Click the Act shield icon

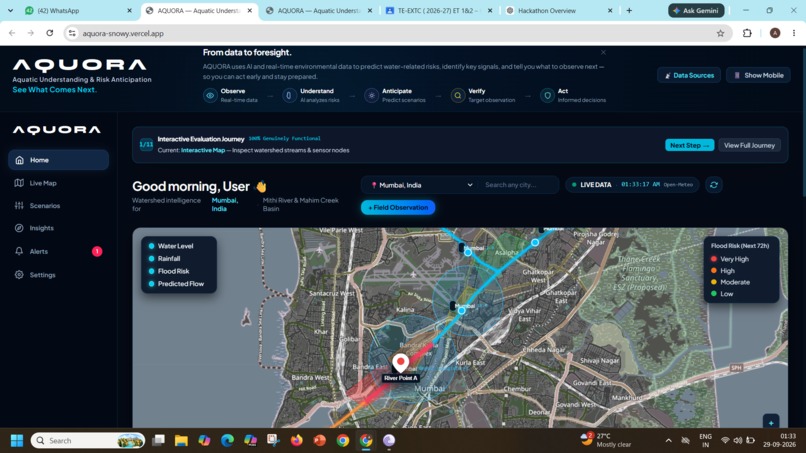(x=547, y=96)
